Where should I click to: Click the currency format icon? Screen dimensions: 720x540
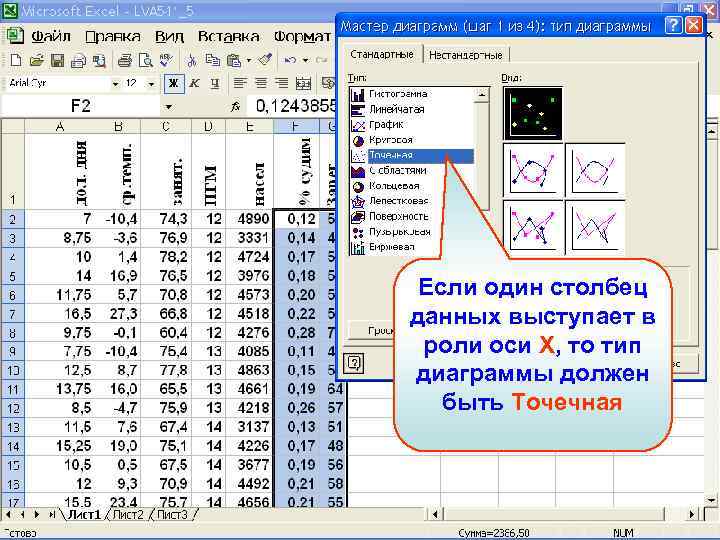tap(328, 83)
